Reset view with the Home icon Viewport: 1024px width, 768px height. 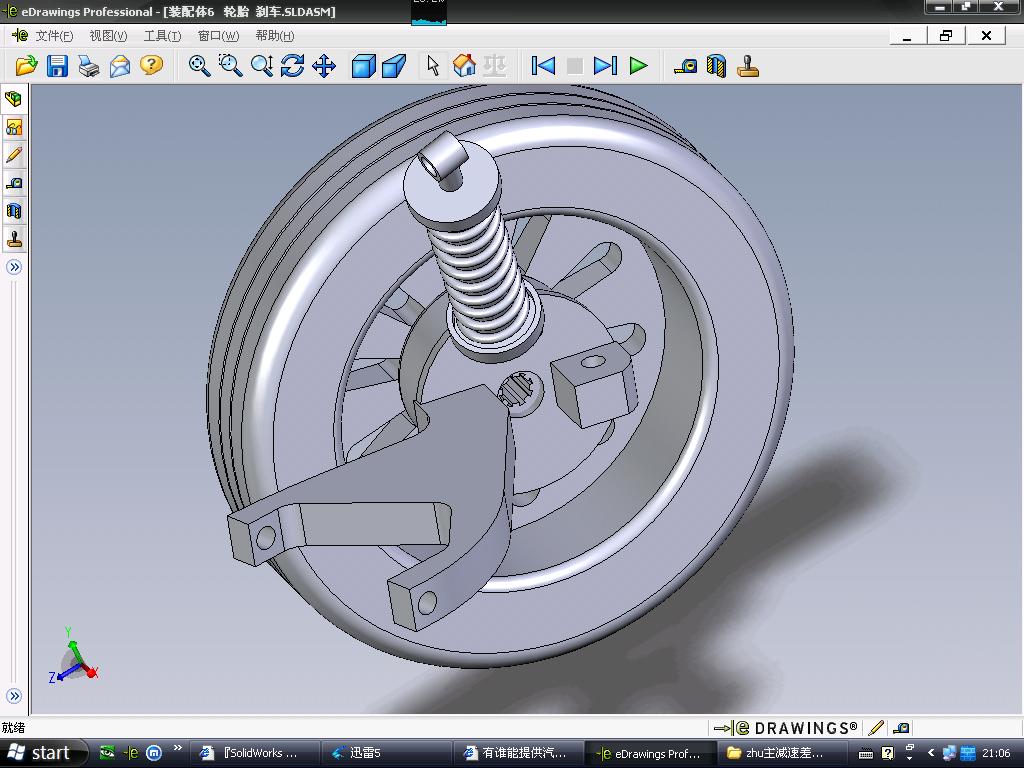click(464, 66)
